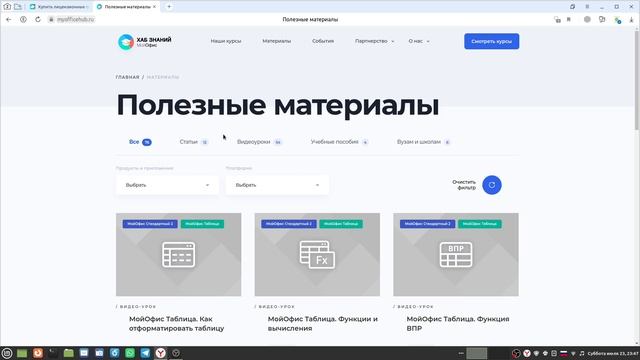Screen dimensions: 640x360
Task: Click the ВПР table icon on the third card
Action: [456, 255]
